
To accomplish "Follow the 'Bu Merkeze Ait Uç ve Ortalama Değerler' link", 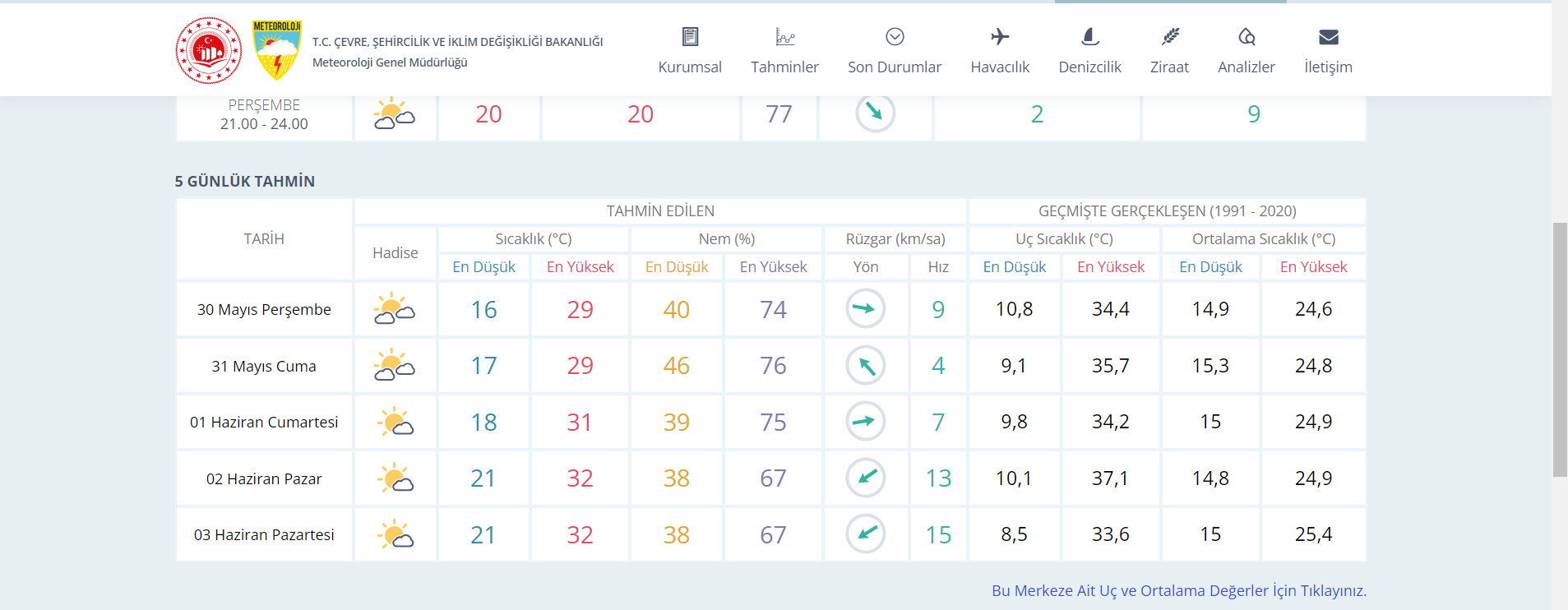I will (1179, 590).
